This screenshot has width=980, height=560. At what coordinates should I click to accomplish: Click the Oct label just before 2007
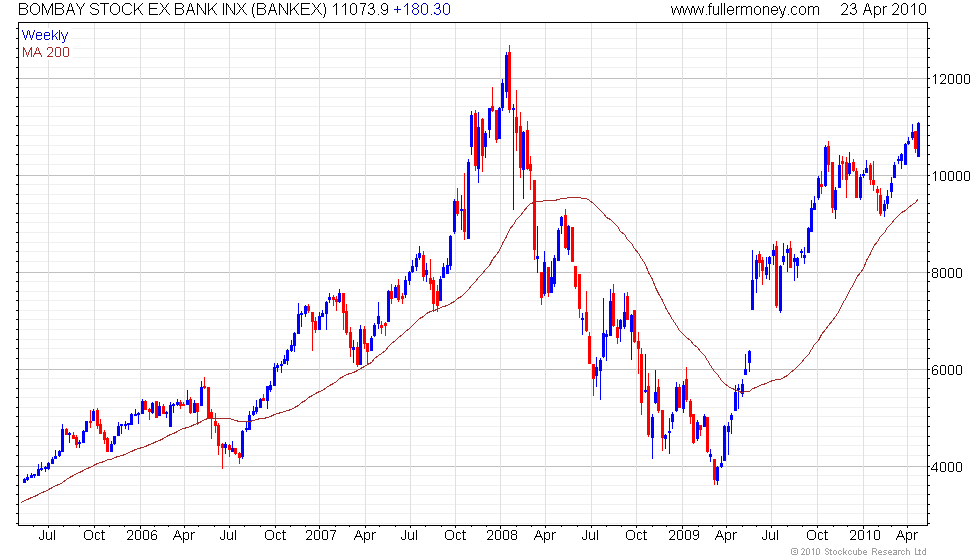(x=275, y=535)
